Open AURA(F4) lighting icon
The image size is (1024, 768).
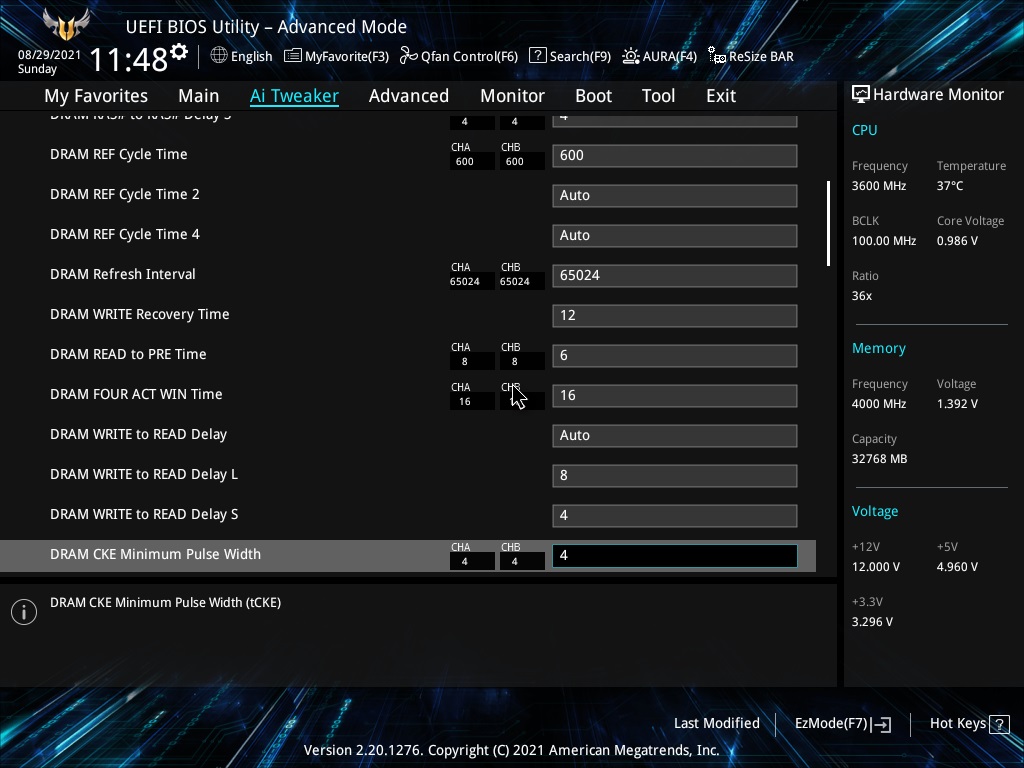631,56
